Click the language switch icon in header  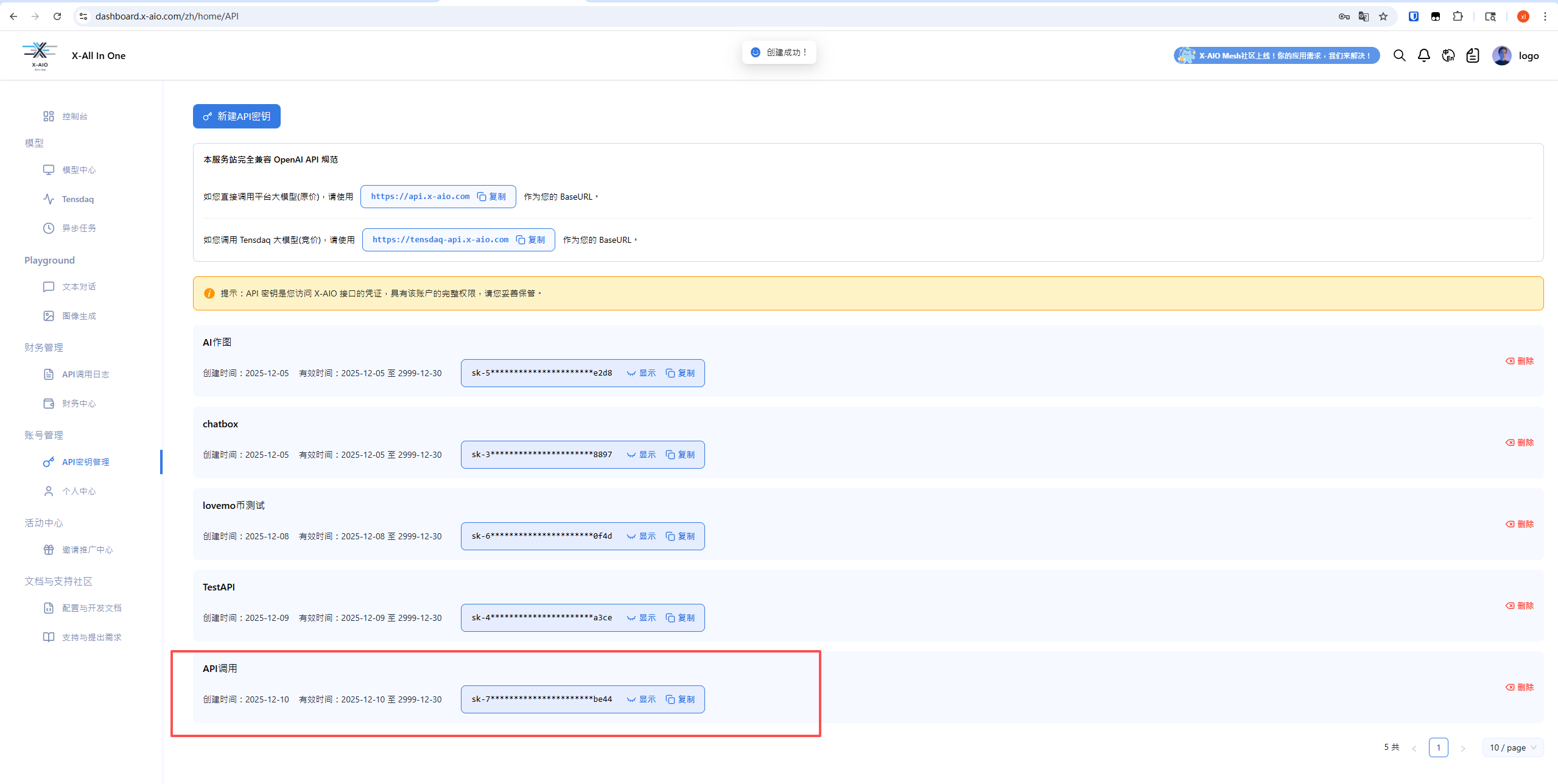pos(1448,55)
